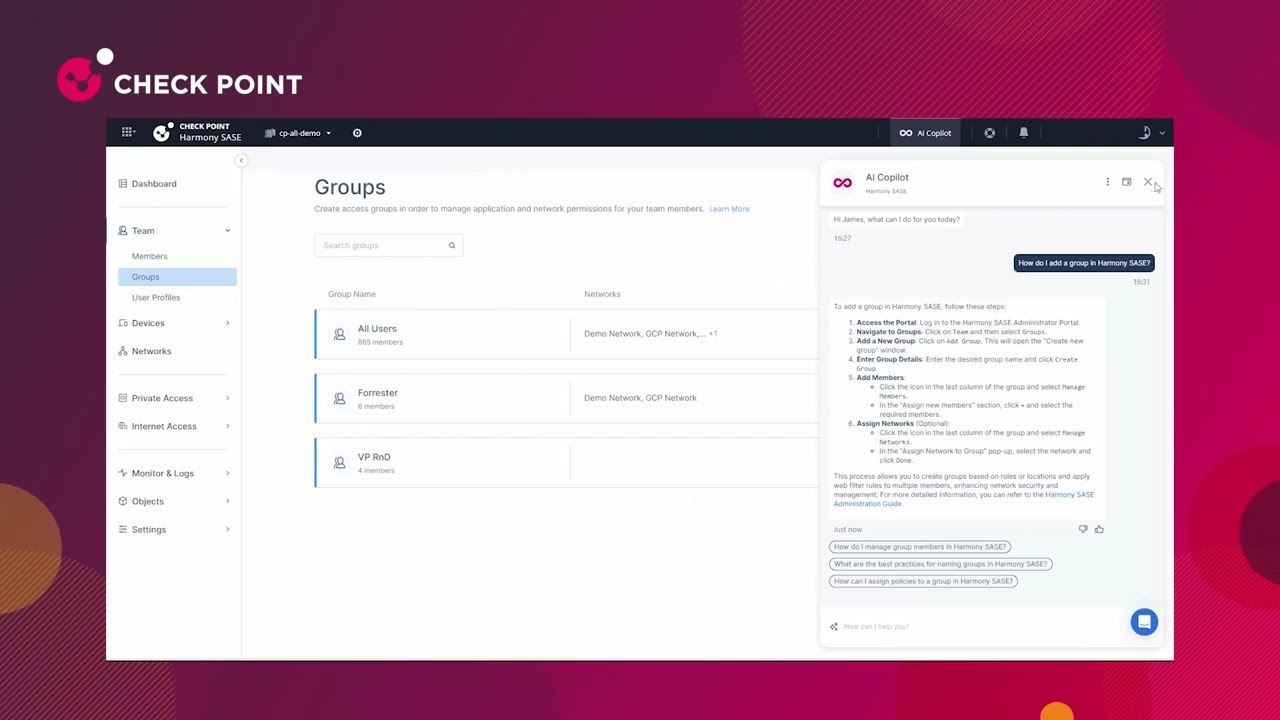Click the Group Name column header
Image resolution: width=1280 pixels, height=720 pixels.
[352, 294]
